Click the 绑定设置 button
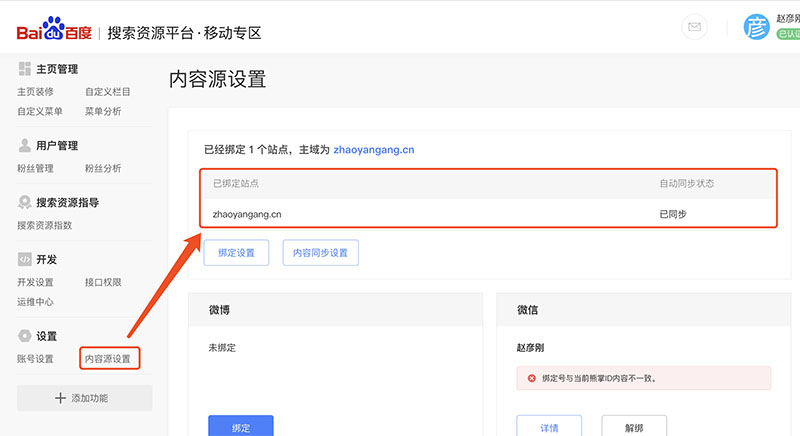 (x=236, y=253)
